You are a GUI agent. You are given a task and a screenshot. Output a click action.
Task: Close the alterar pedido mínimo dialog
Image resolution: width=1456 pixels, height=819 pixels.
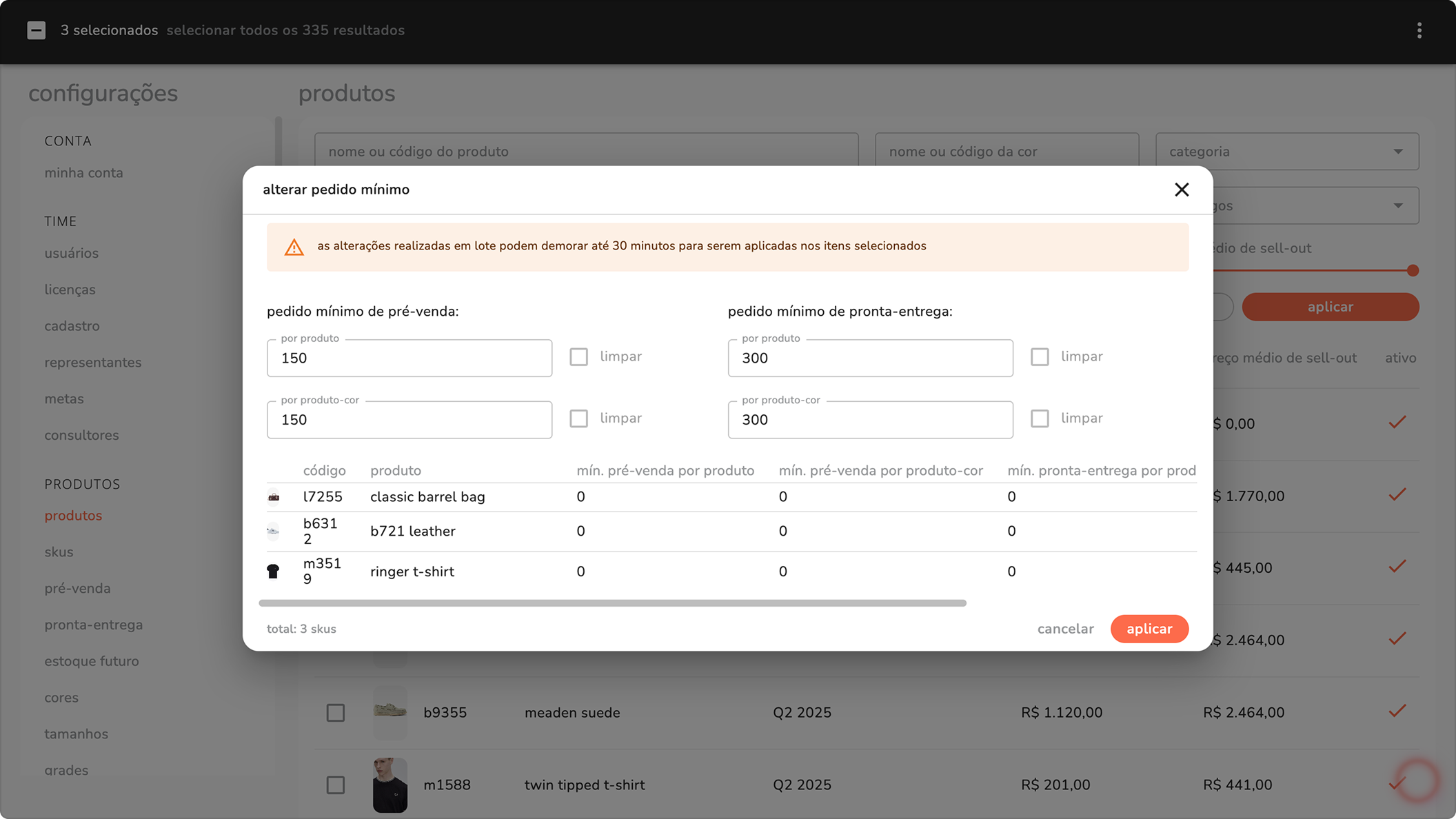tap(1182, 190)
